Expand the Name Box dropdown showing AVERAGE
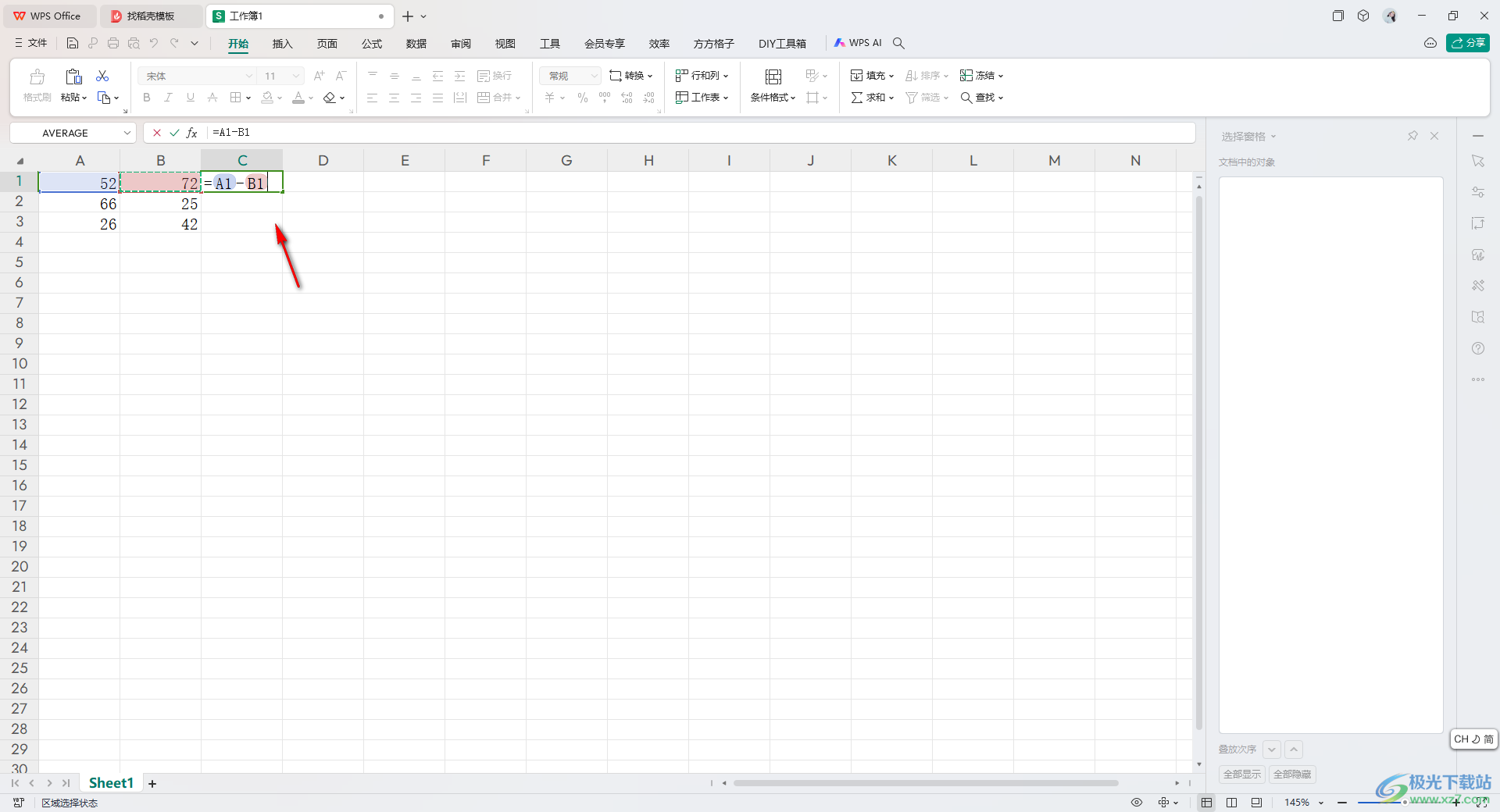Screen dimensions: 1500x812 pyautogui.click(x=127, y=133)
